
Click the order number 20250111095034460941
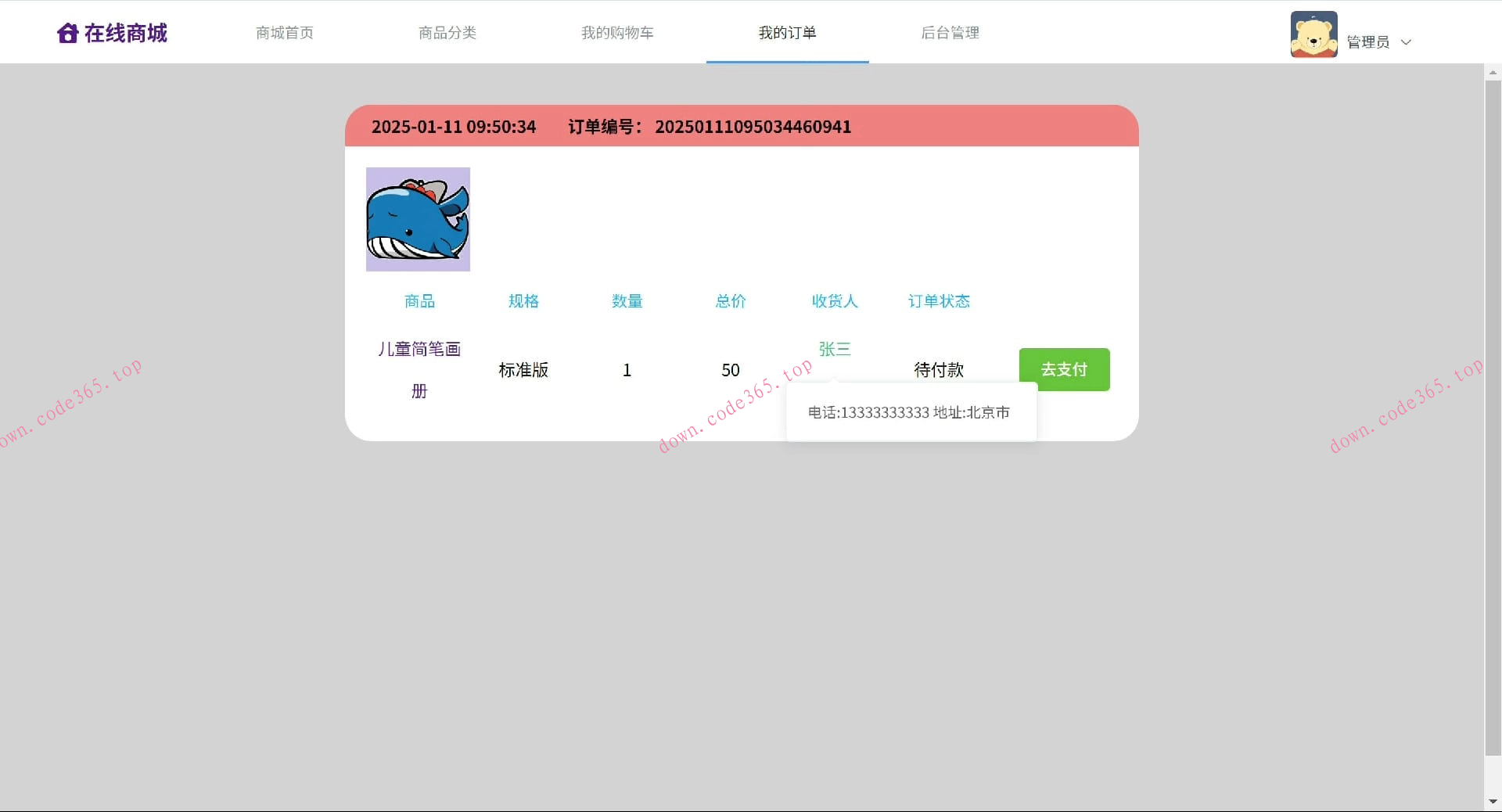click(x=753, y=126)
